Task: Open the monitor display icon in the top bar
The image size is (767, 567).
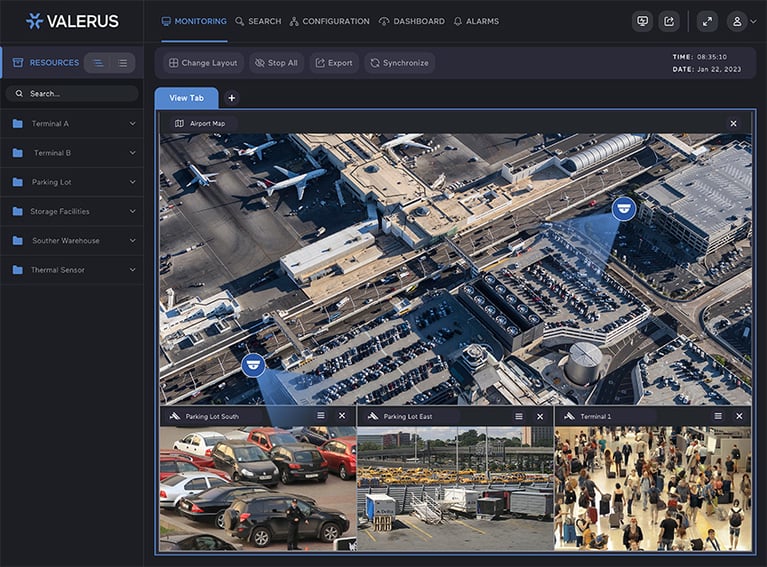Action: [x=642, y=21]
